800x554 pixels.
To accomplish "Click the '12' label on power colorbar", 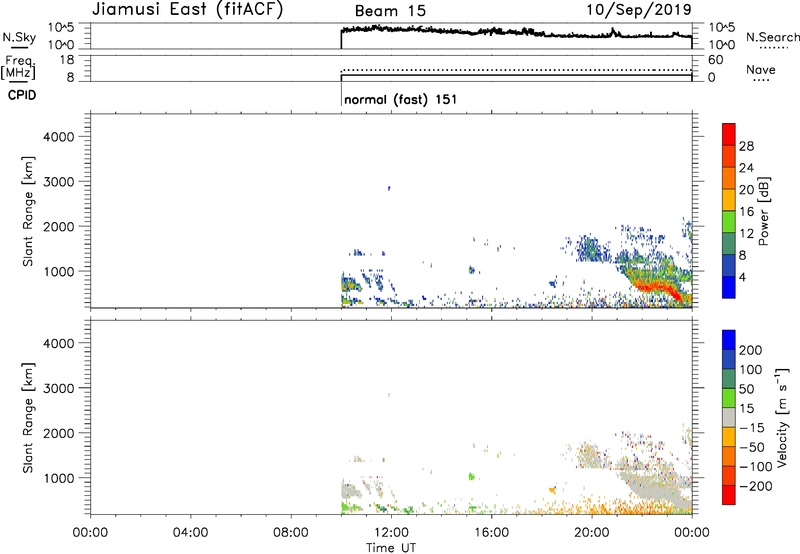I will click(x=746, y=234).
